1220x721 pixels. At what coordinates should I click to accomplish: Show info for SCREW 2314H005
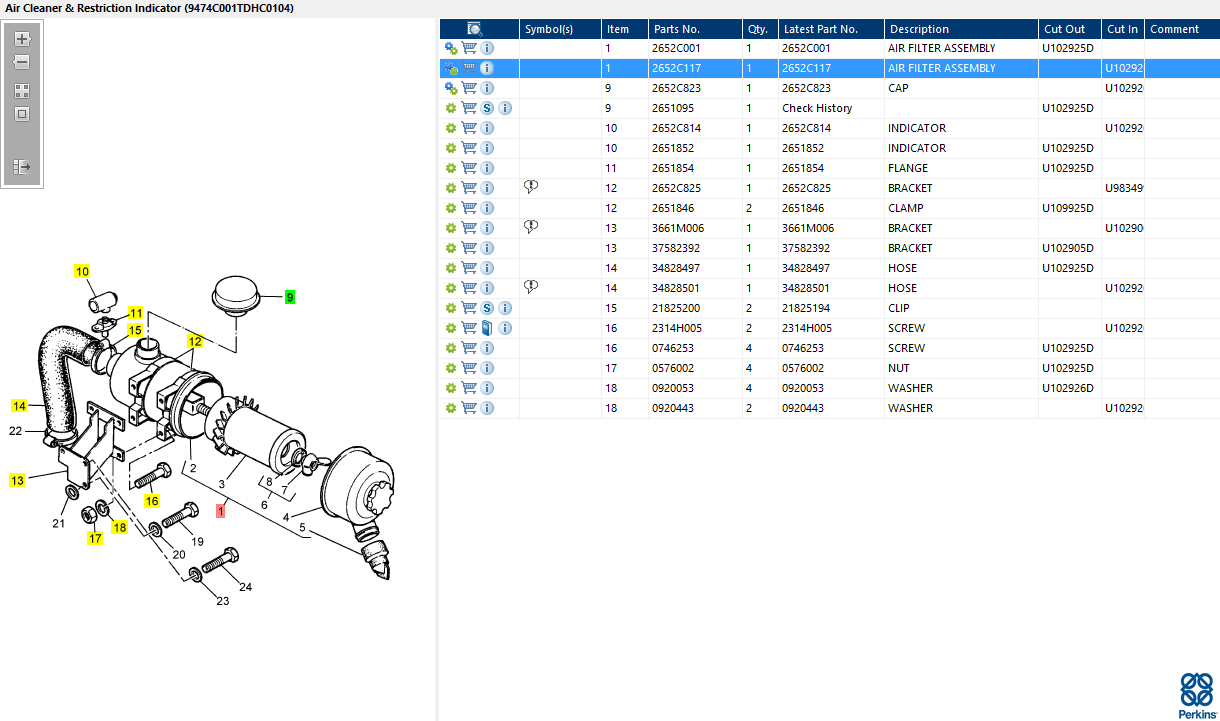(505, 328)
